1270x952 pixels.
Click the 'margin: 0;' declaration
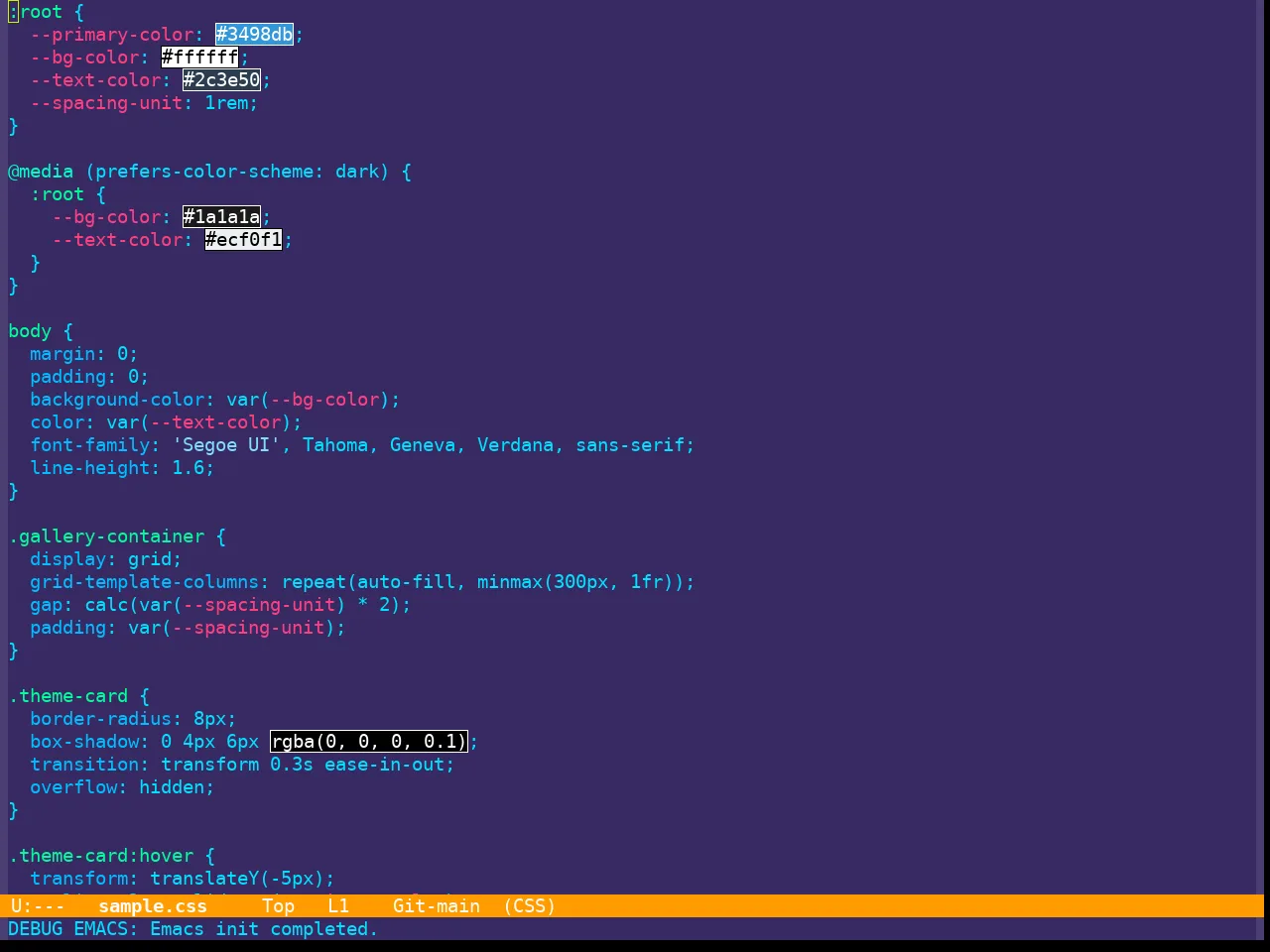point(84,354)
